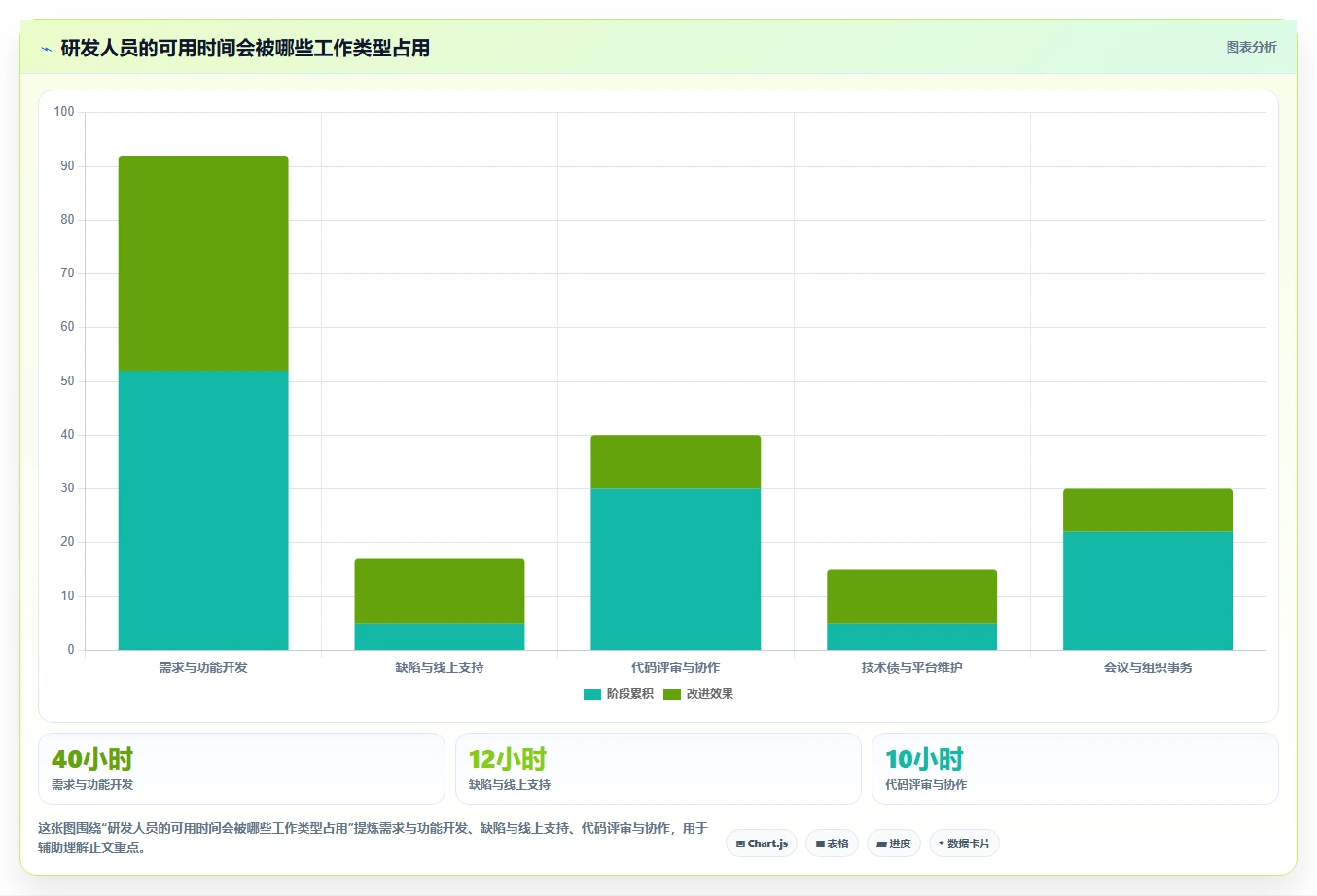This screenshot has height=896, width=1317.
Task: Click the 图表分析 label in the header
Action: [1251, 47]
